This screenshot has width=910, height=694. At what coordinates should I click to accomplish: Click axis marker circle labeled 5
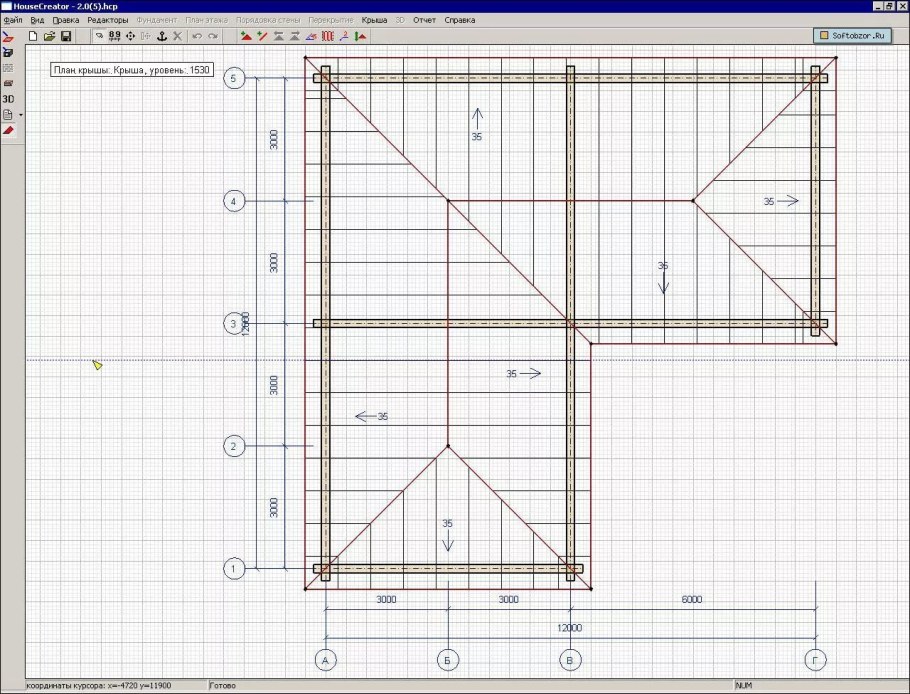(x=233, y=78)
